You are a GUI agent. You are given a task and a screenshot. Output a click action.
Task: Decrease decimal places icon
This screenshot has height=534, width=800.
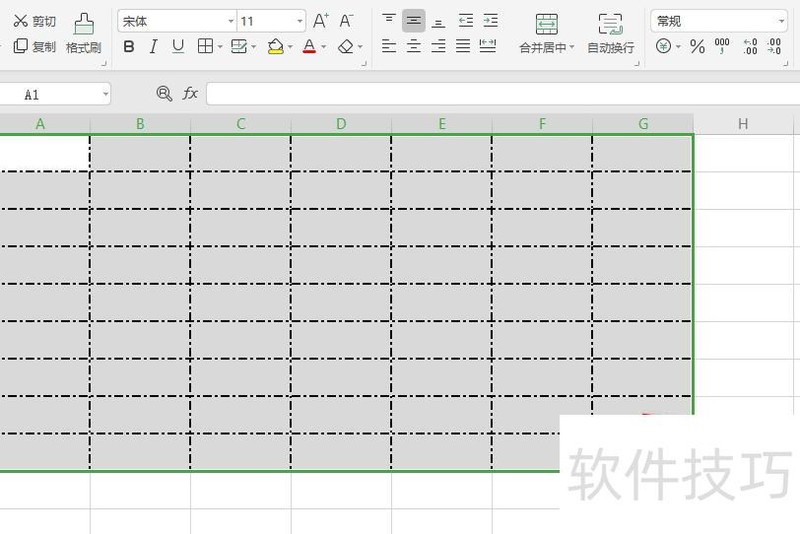774,46
